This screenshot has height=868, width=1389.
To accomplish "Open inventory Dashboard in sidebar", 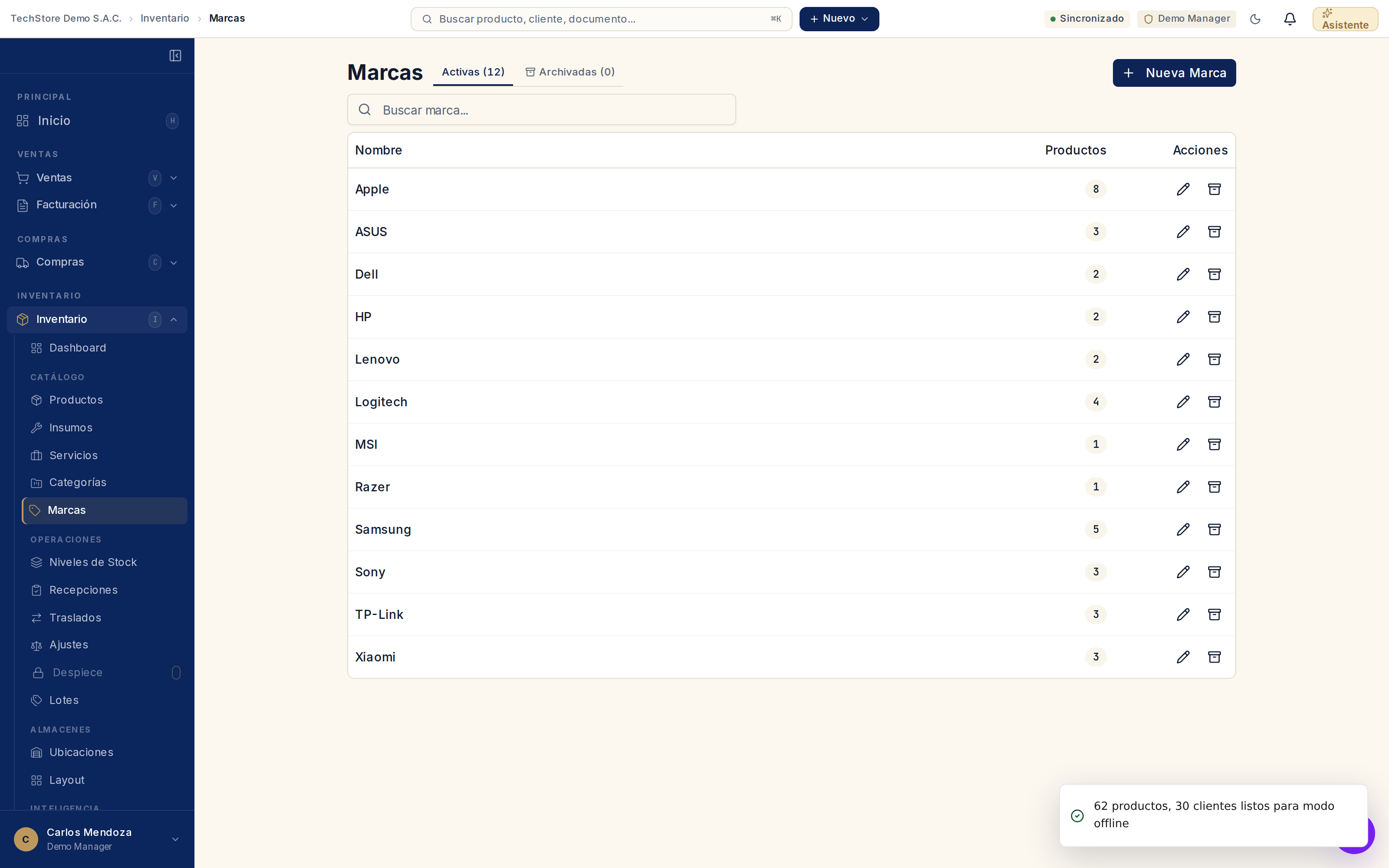I will click(x=104, y=348).
